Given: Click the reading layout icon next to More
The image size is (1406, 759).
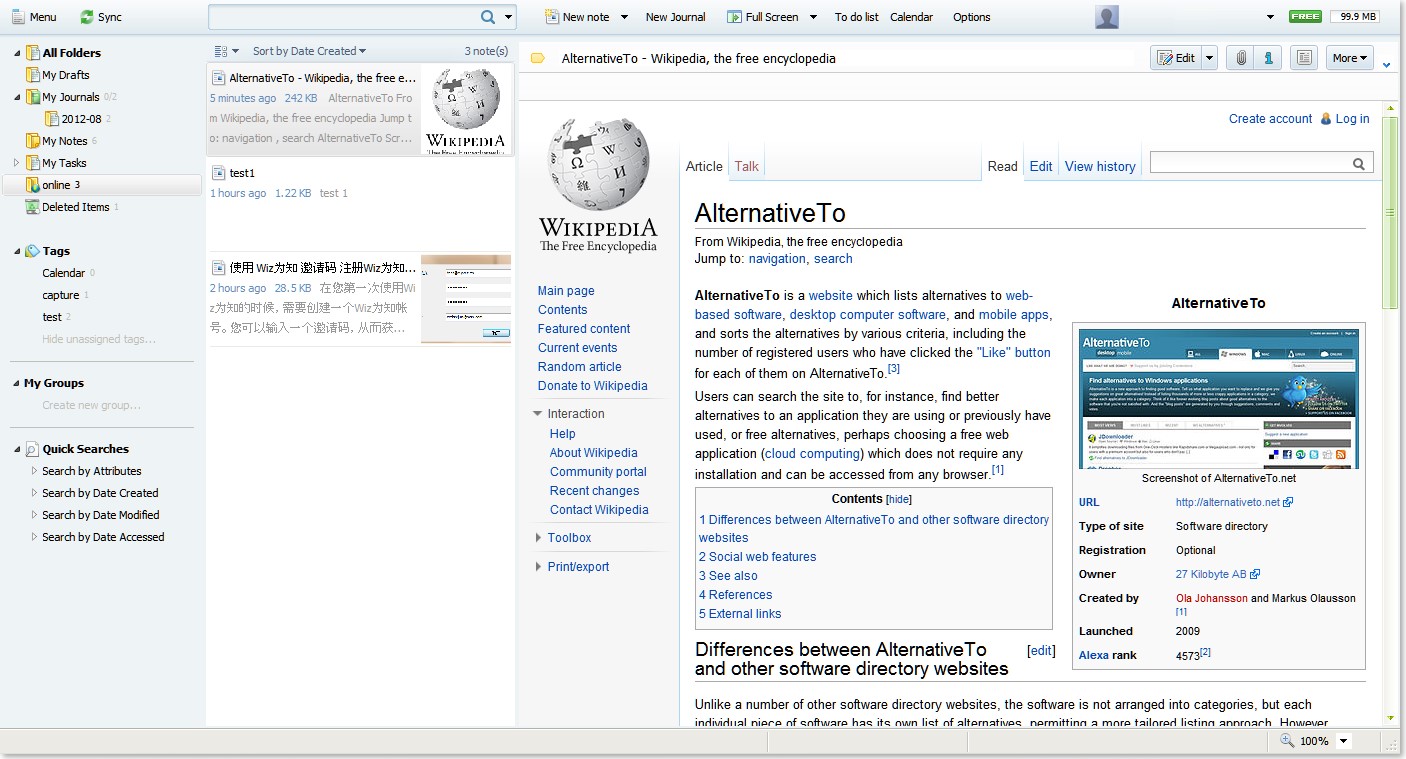Looking at the screenshot, I should (x=1303, y=58).
